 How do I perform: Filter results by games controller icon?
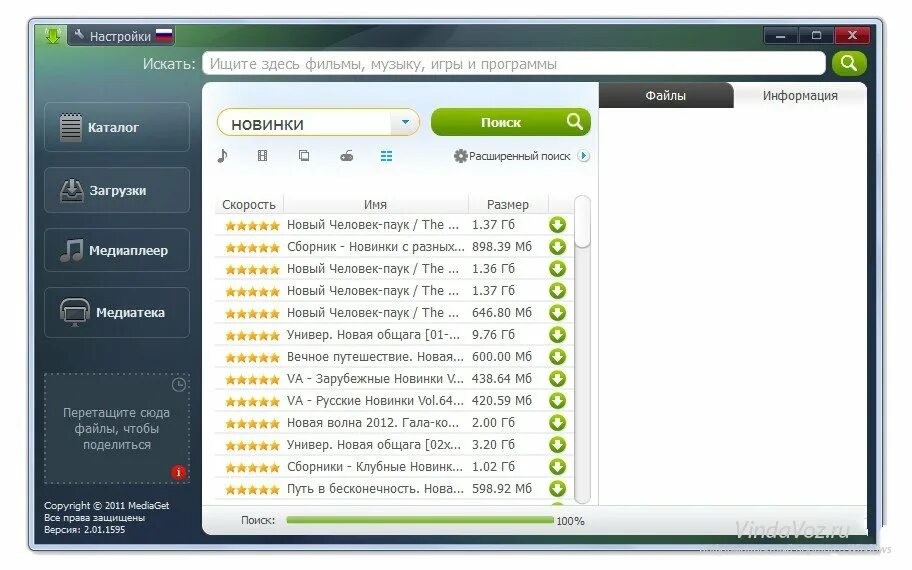click(x=347, y=156)
